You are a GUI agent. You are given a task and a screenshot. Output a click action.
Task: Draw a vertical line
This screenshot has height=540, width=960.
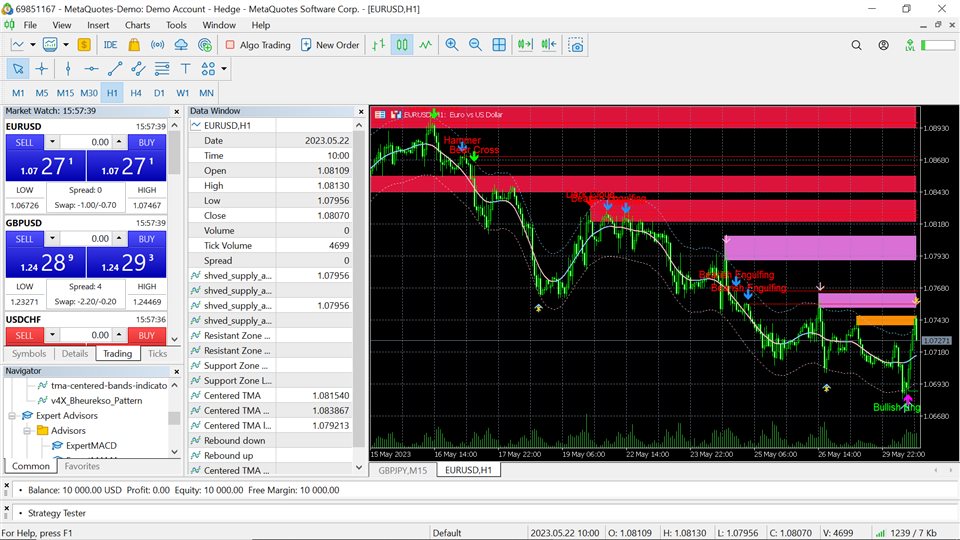click(68, 69)
